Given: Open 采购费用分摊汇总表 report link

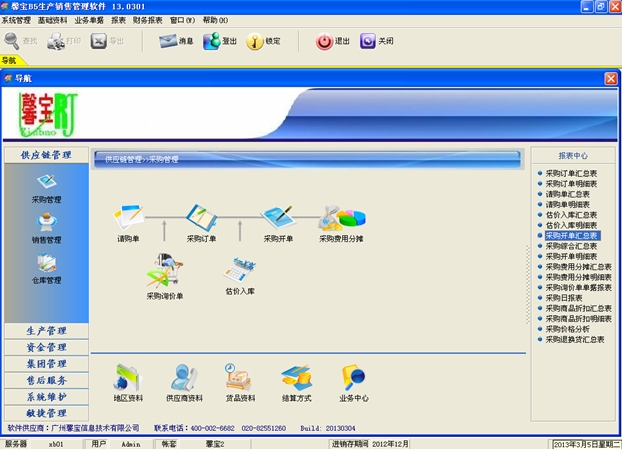Looking at the screenshot, I should 578,267.
